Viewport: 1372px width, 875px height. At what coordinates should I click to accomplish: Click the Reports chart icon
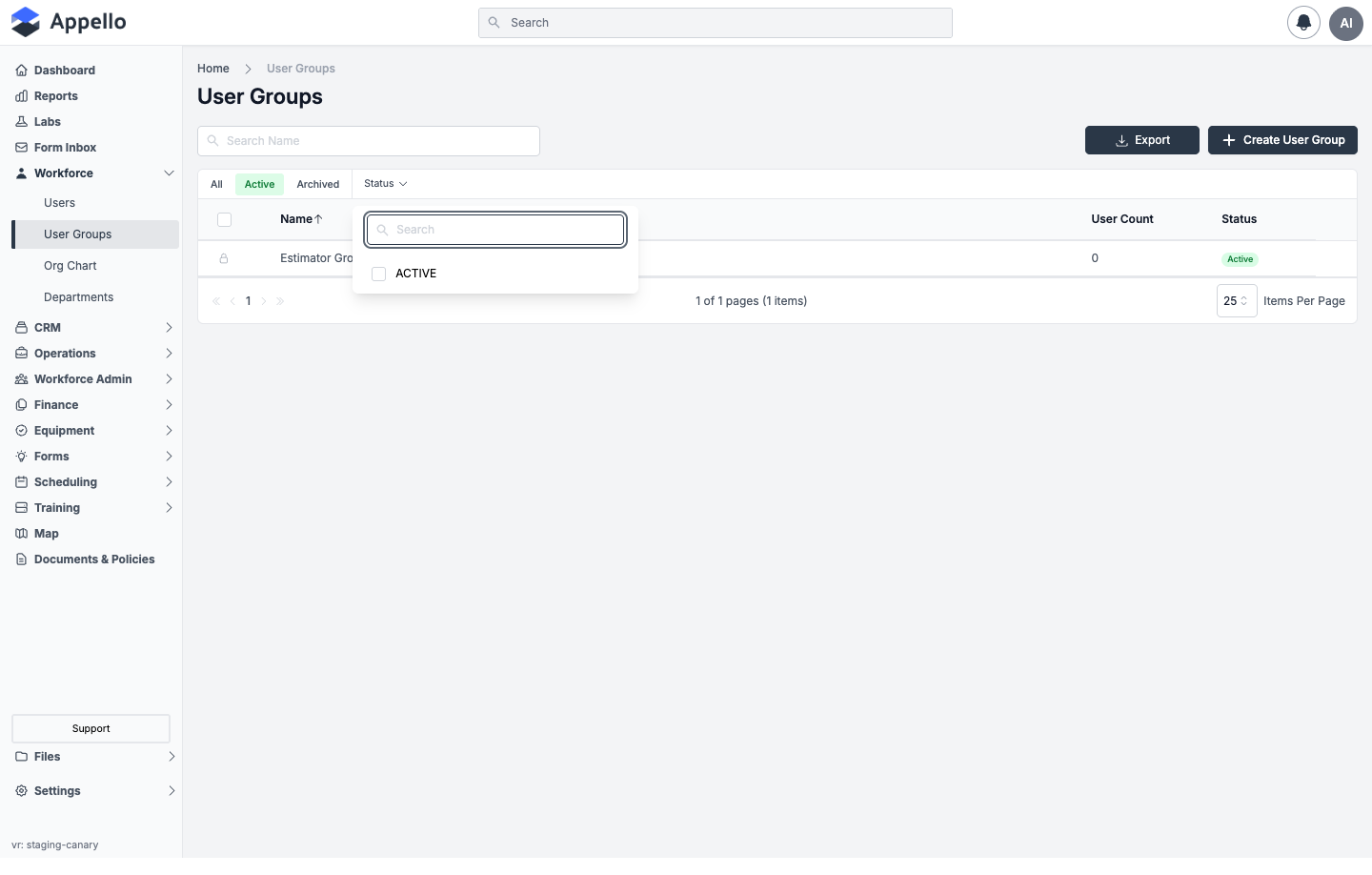21,96
